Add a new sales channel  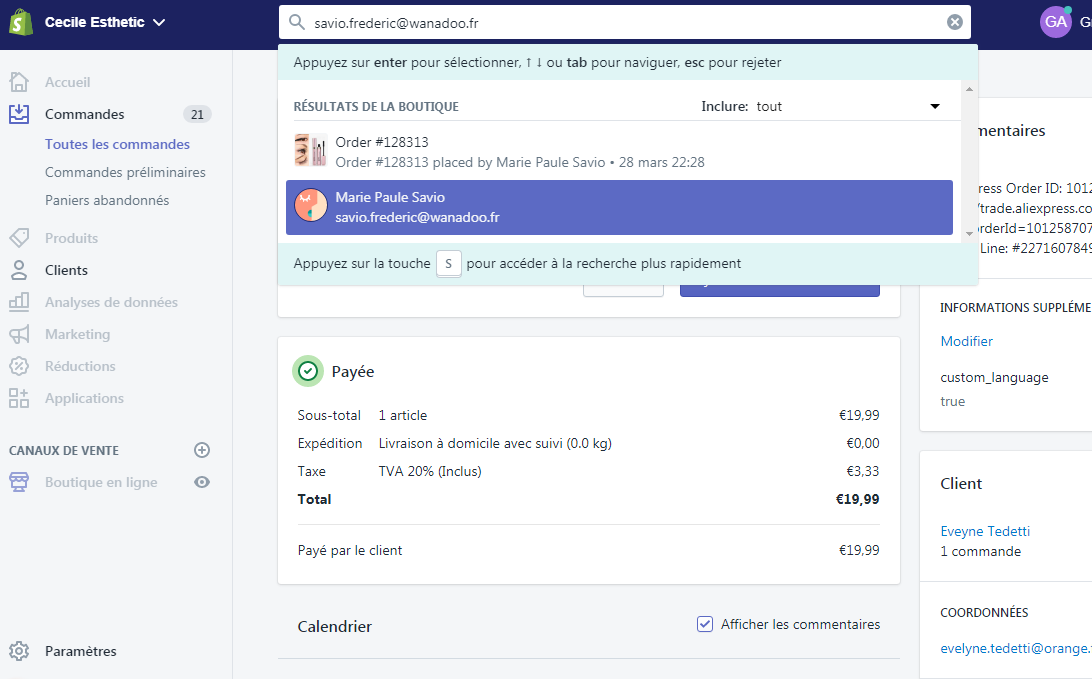[x=201, y=450]
